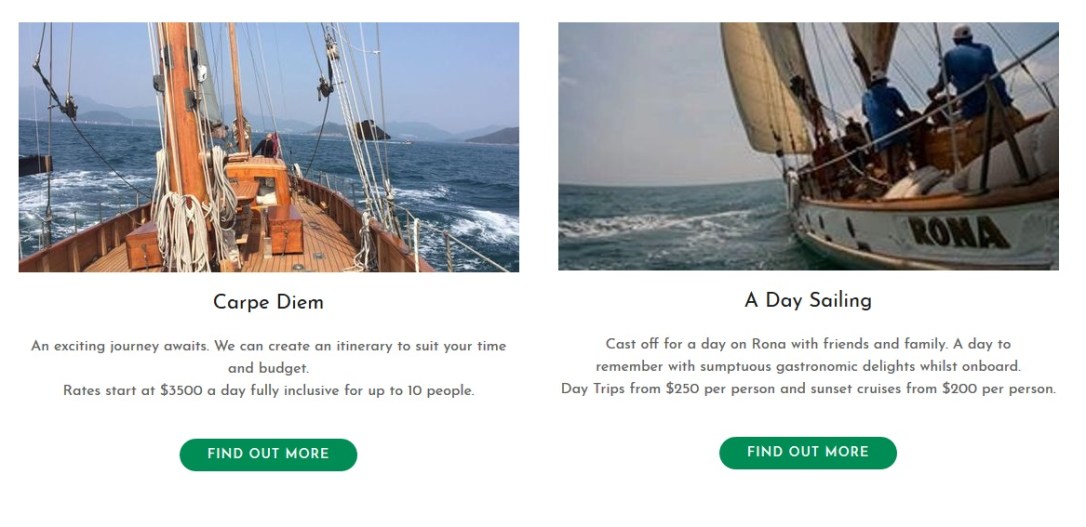Click Find Out More under A Day Sailing
This screenshot has height=527, width=1086.
[808, 452]
